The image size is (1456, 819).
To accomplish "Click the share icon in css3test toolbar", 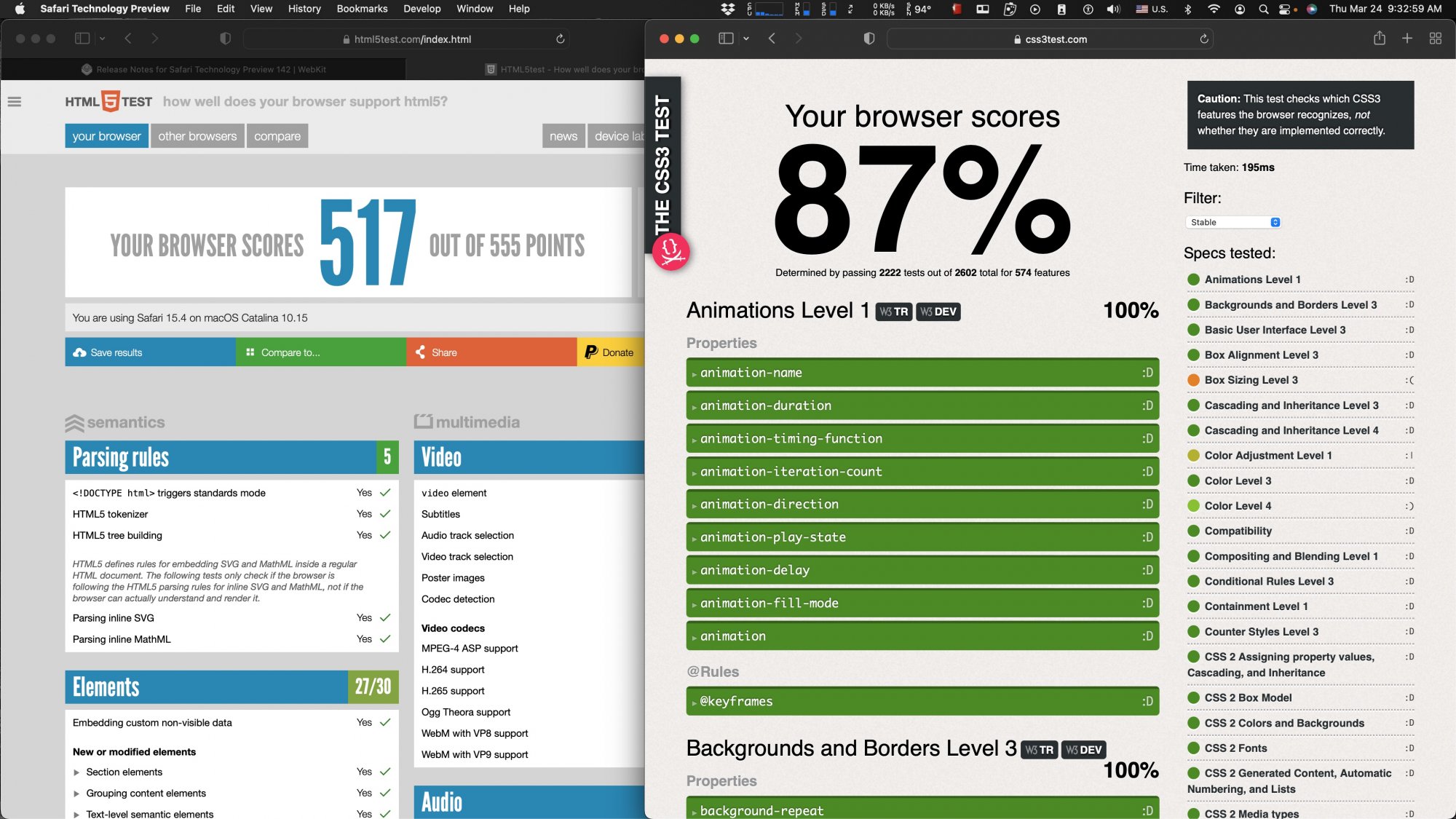I will point(1379,39).
